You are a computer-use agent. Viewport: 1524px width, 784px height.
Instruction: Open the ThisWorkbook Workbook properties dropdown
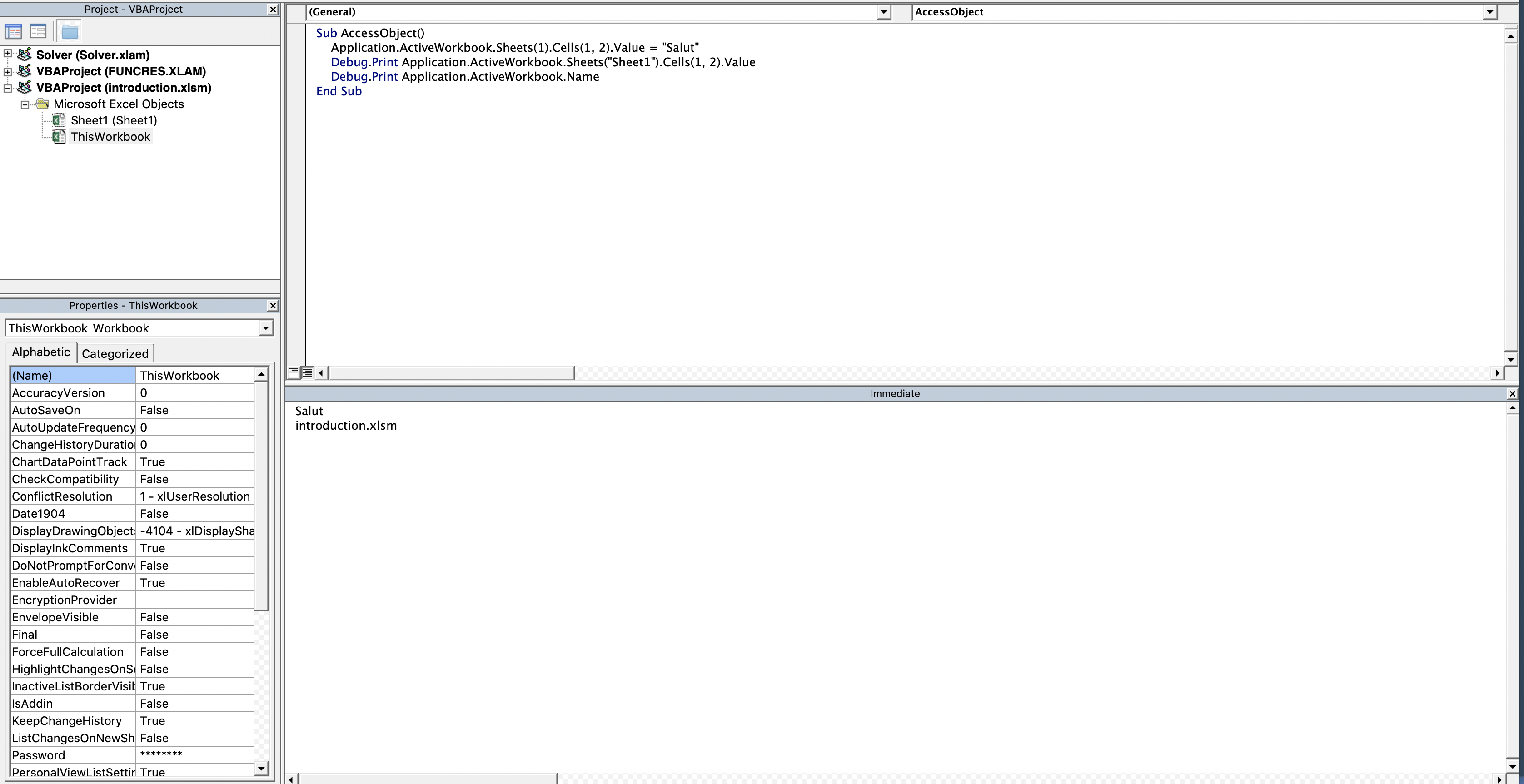click(266, 328)
